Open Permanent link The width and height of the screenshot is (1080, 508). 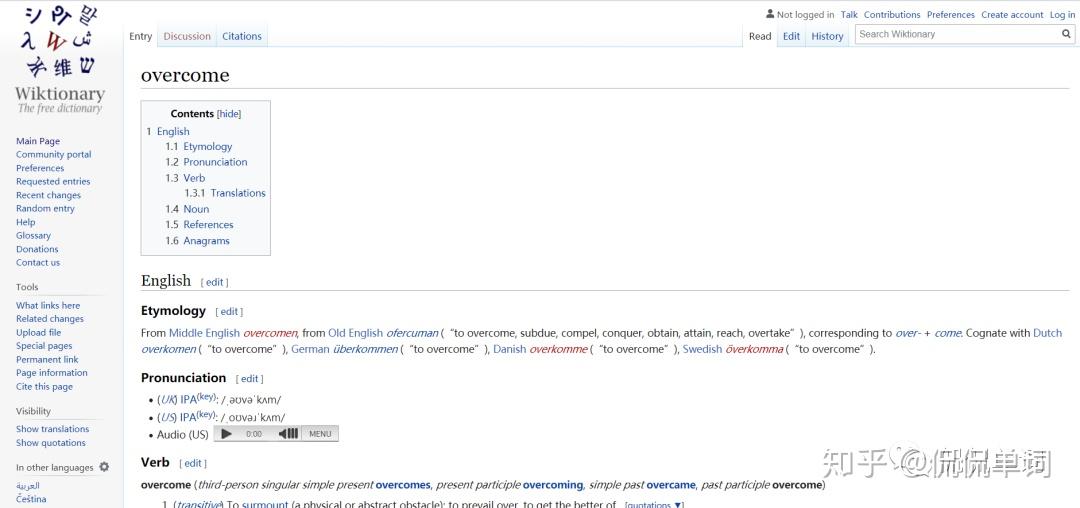click(x=47, y=359)
